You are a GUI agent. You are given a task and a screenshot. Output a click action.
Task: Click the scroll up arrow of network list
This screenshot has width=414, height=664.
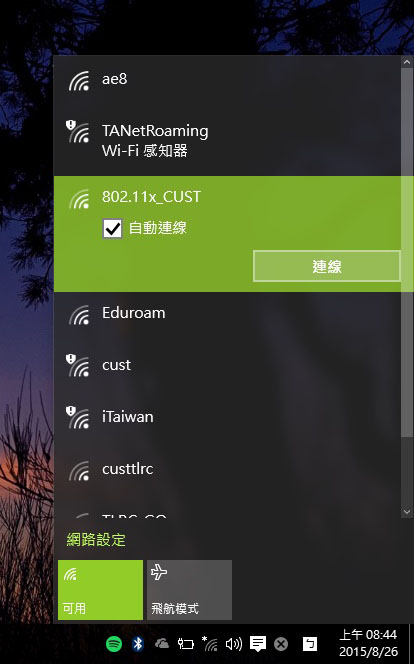tap(407, 62)
